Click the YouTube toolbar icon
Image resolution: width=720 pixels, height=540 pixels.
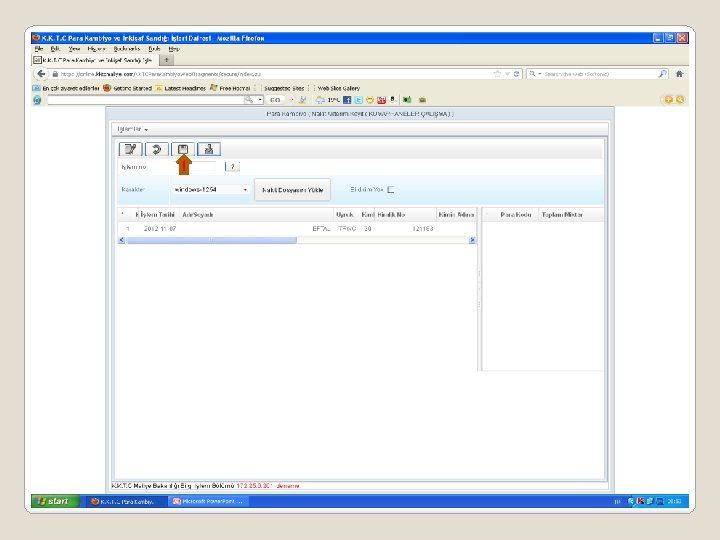pyautogui.click(x=381, y=100)
